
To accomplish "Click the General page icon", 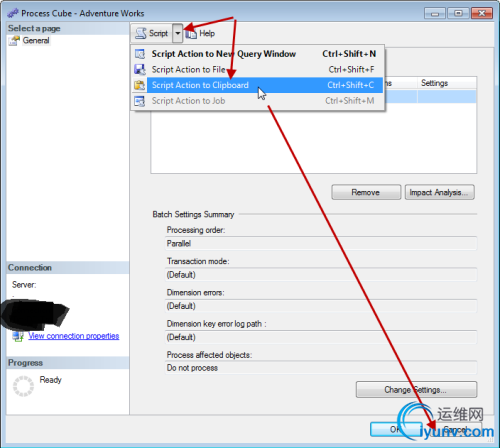I will [x=14, y=41].
